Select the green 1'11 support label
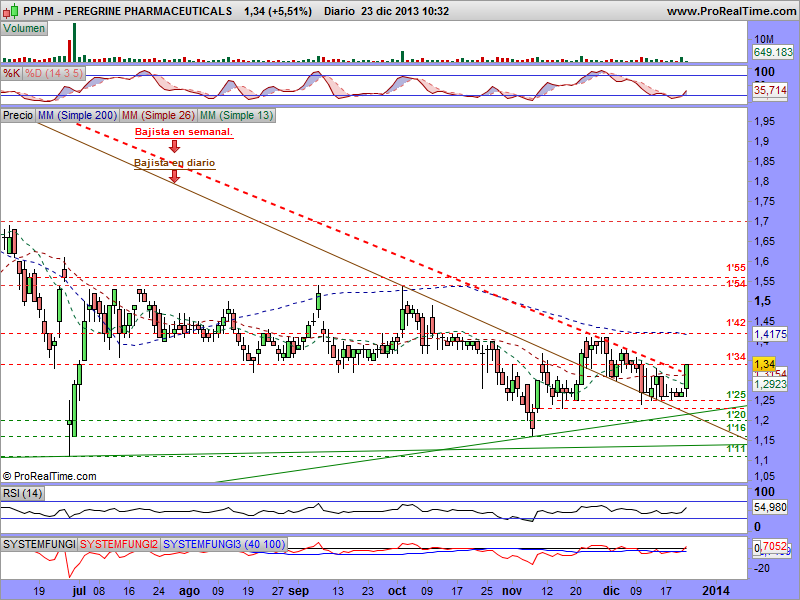The height and width of the screenshot is (600, 800). (736, 448)
